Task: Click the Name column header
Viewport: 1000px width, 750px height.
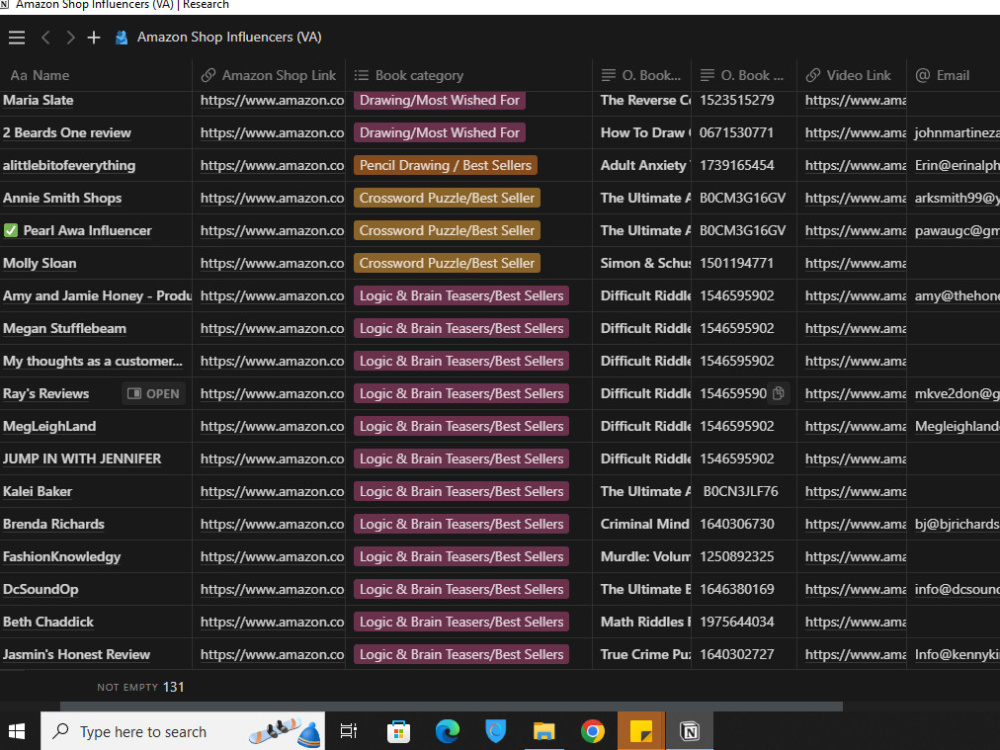Action: pyautogui.click(x=40, y=75)
